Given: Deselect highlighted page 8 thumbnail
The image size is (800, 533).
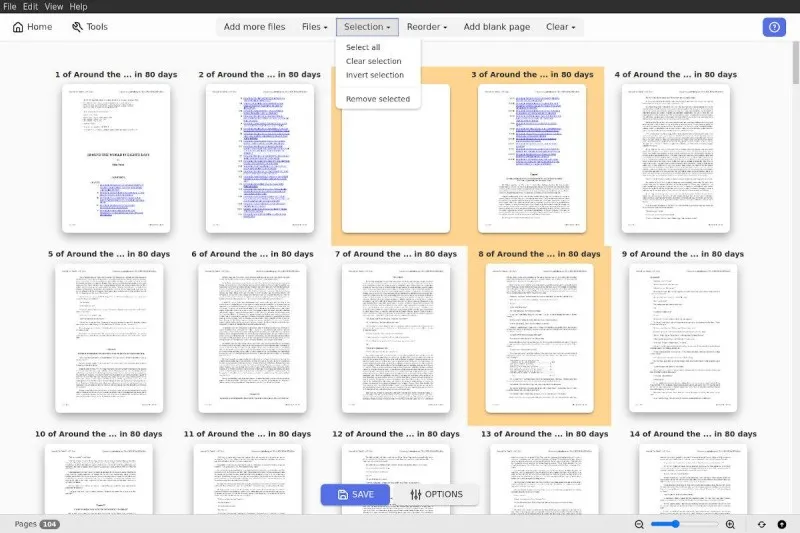Looking at the screenshot, I should pos(539,337).
